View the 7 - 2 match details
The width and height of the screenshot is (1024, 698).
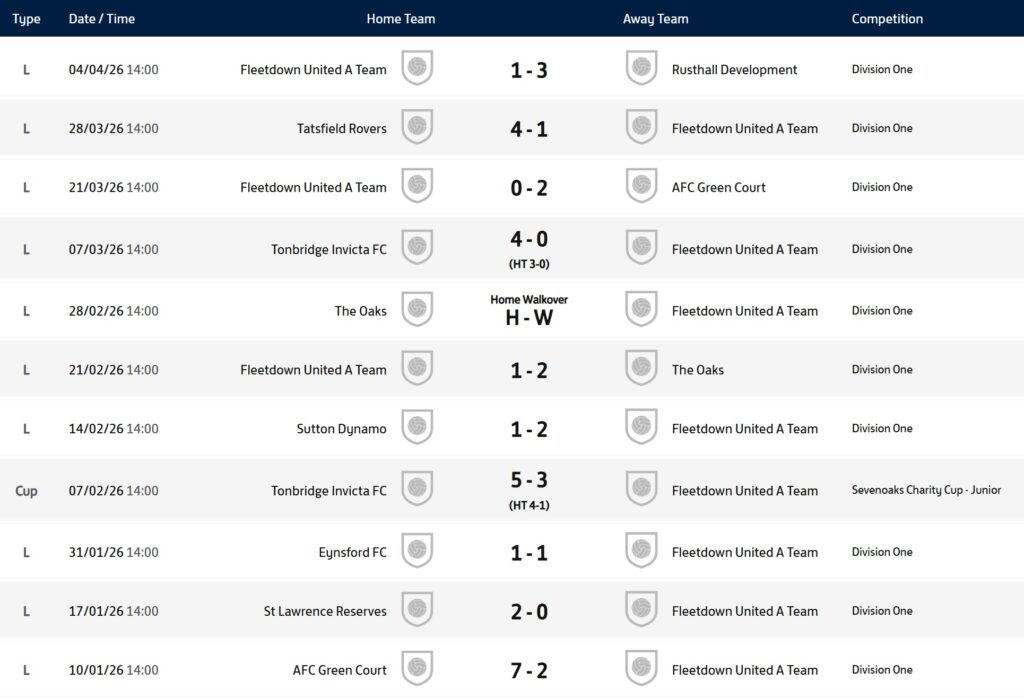(529, 670)
